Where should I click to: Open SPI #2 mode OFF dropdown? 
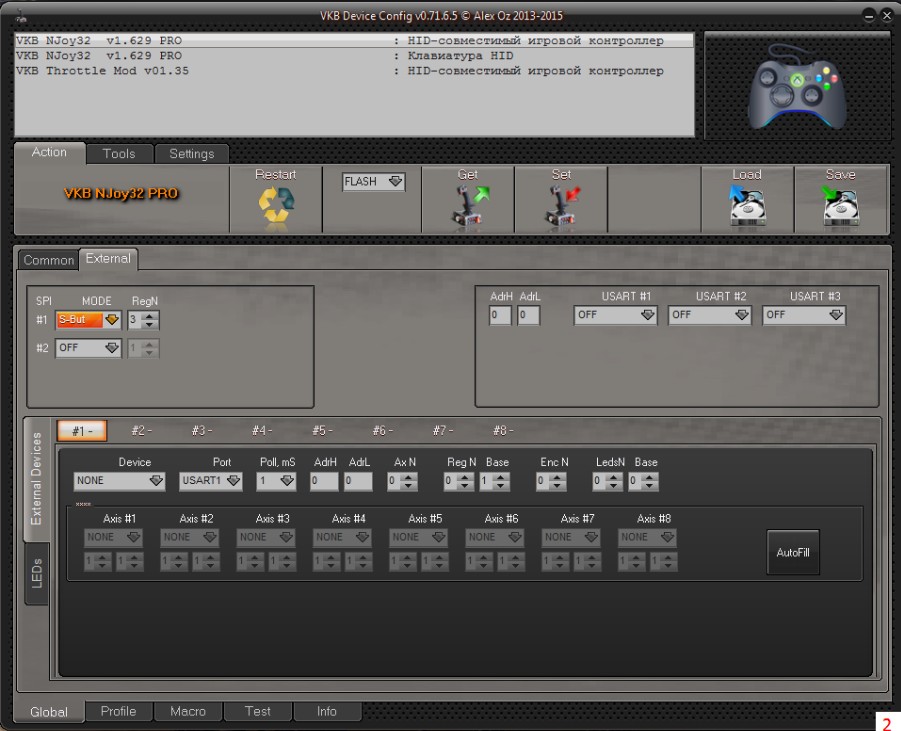click(88, 348)
